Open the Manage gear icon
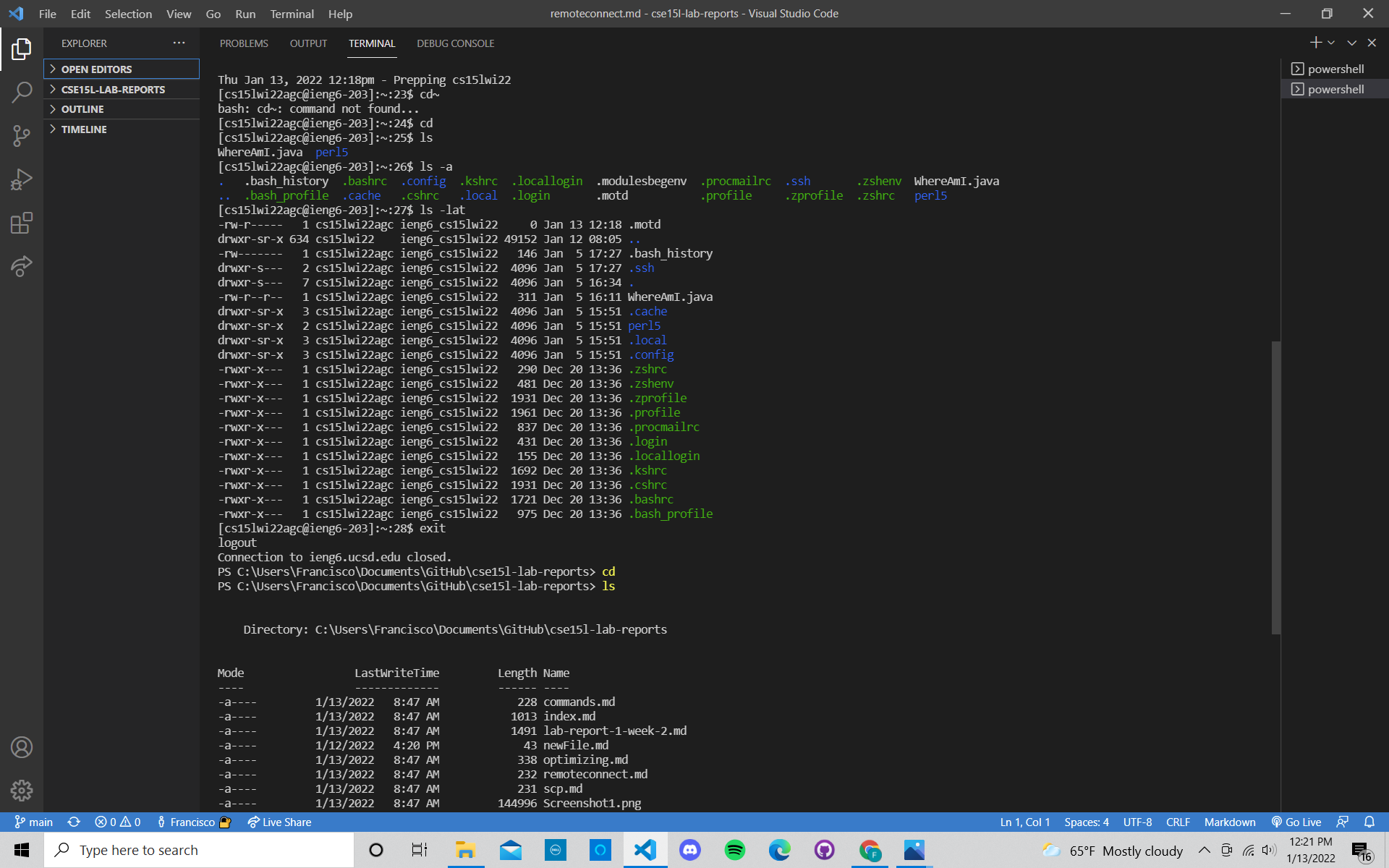Screen dimensions: 1389x868 22,791
